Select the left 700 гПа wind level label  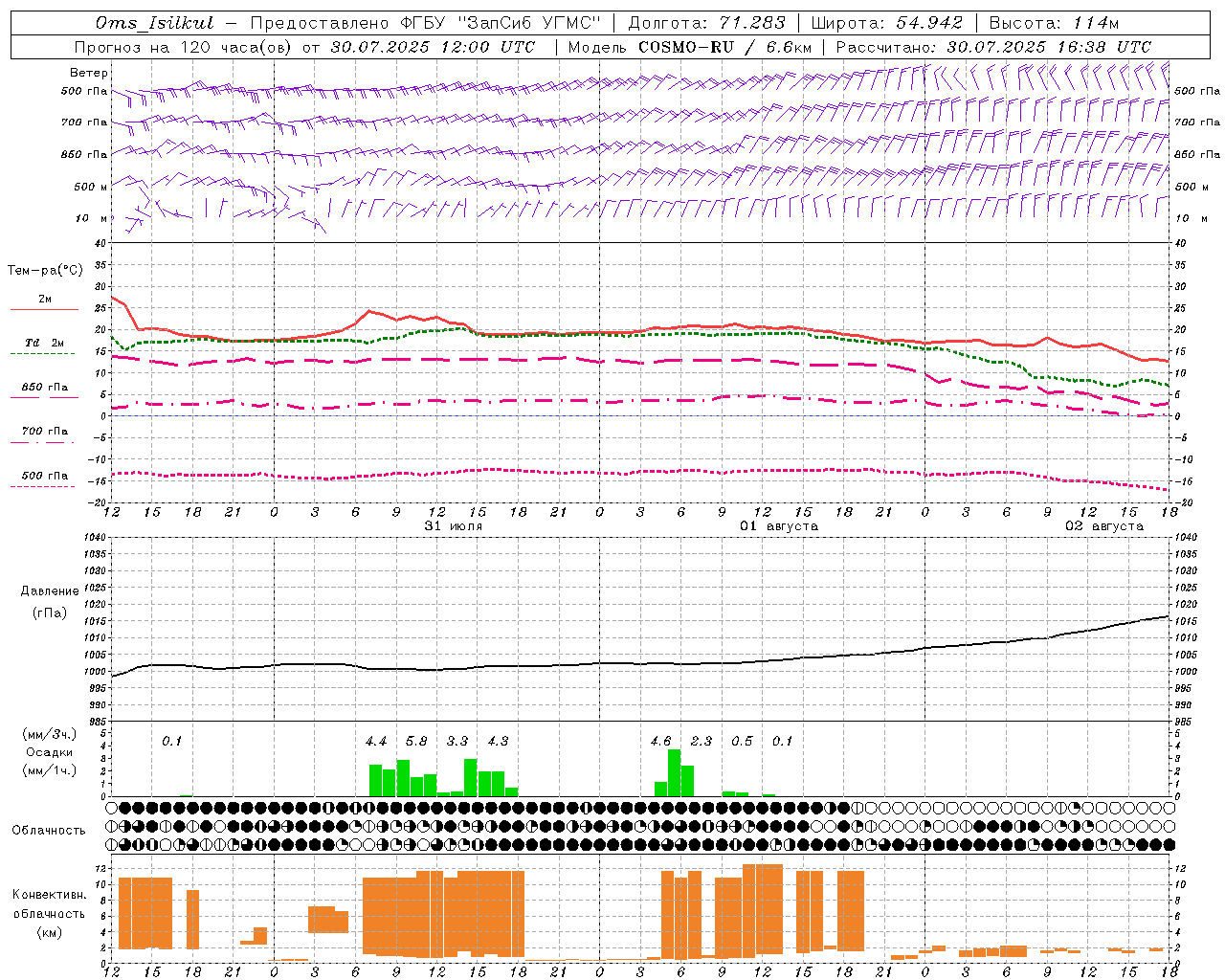tap(84, 122)
